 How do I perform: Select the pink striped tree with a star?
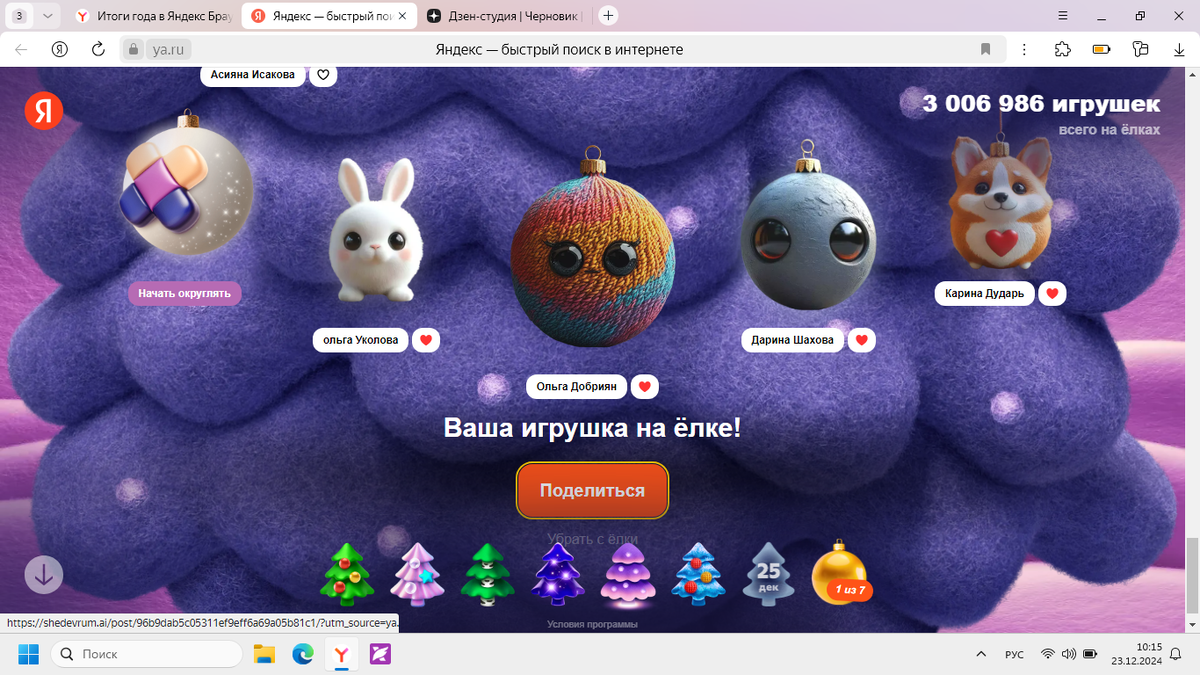416,574
